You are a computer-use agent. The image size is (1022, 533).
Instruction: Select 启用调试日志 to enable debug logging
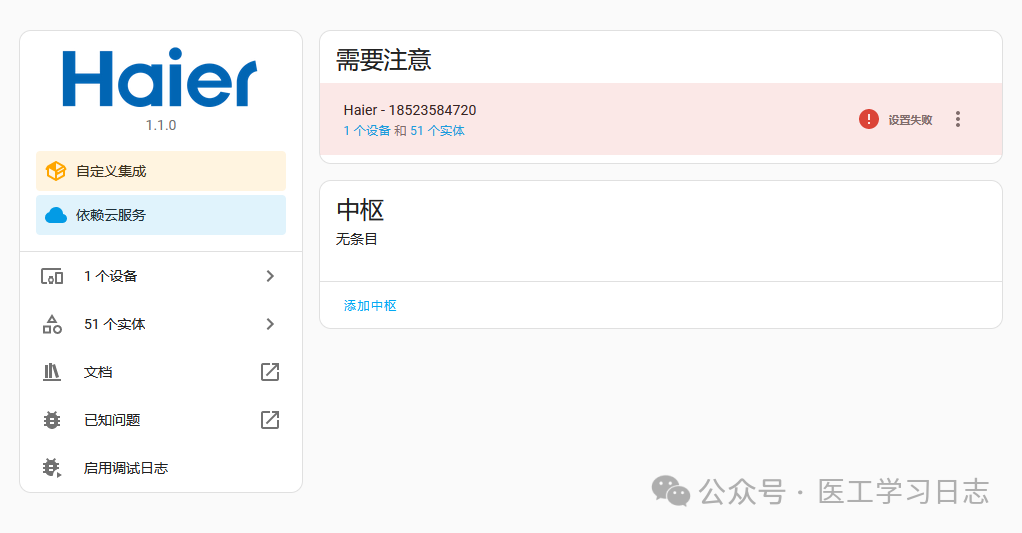(x=161, y=468)
